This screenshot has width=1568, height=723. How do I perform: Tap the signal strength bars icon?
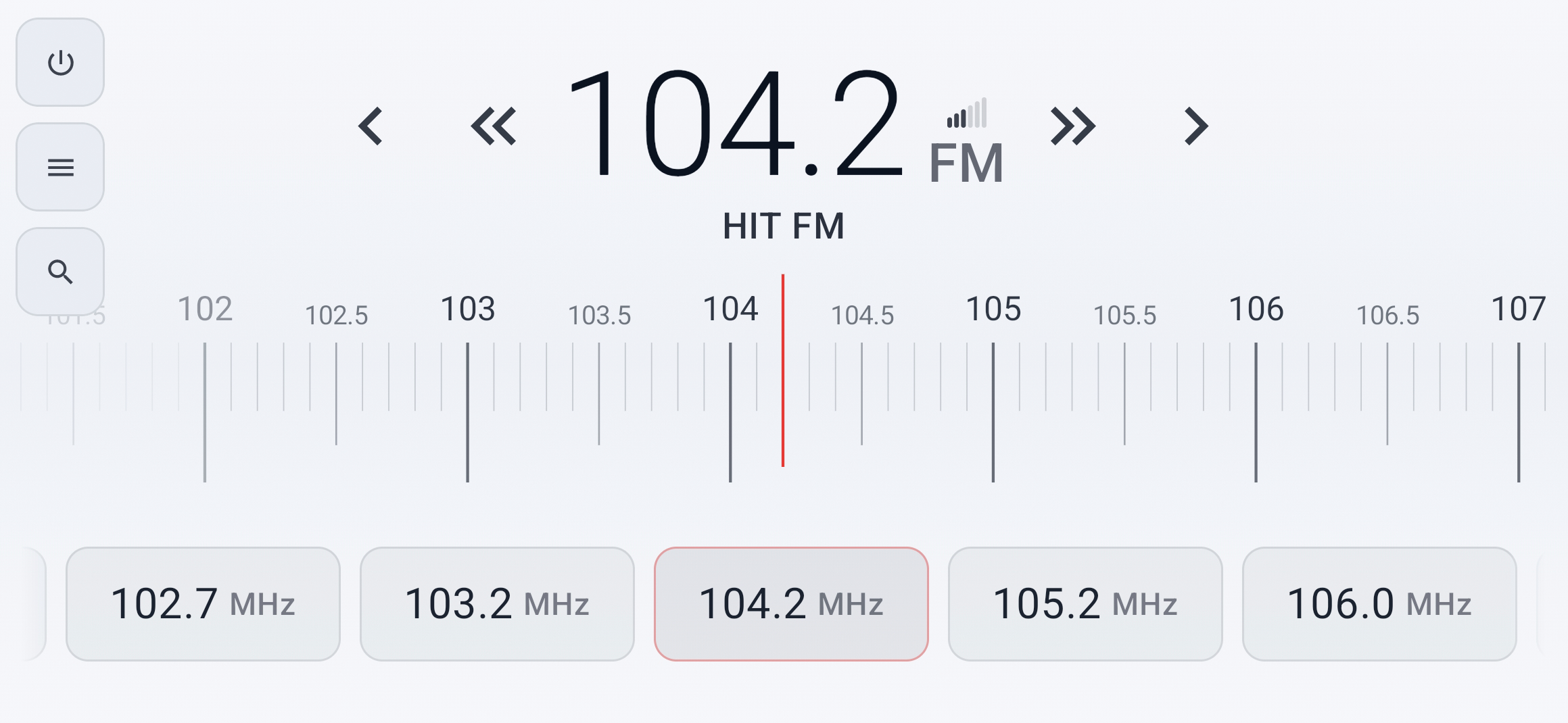(967, 113)
